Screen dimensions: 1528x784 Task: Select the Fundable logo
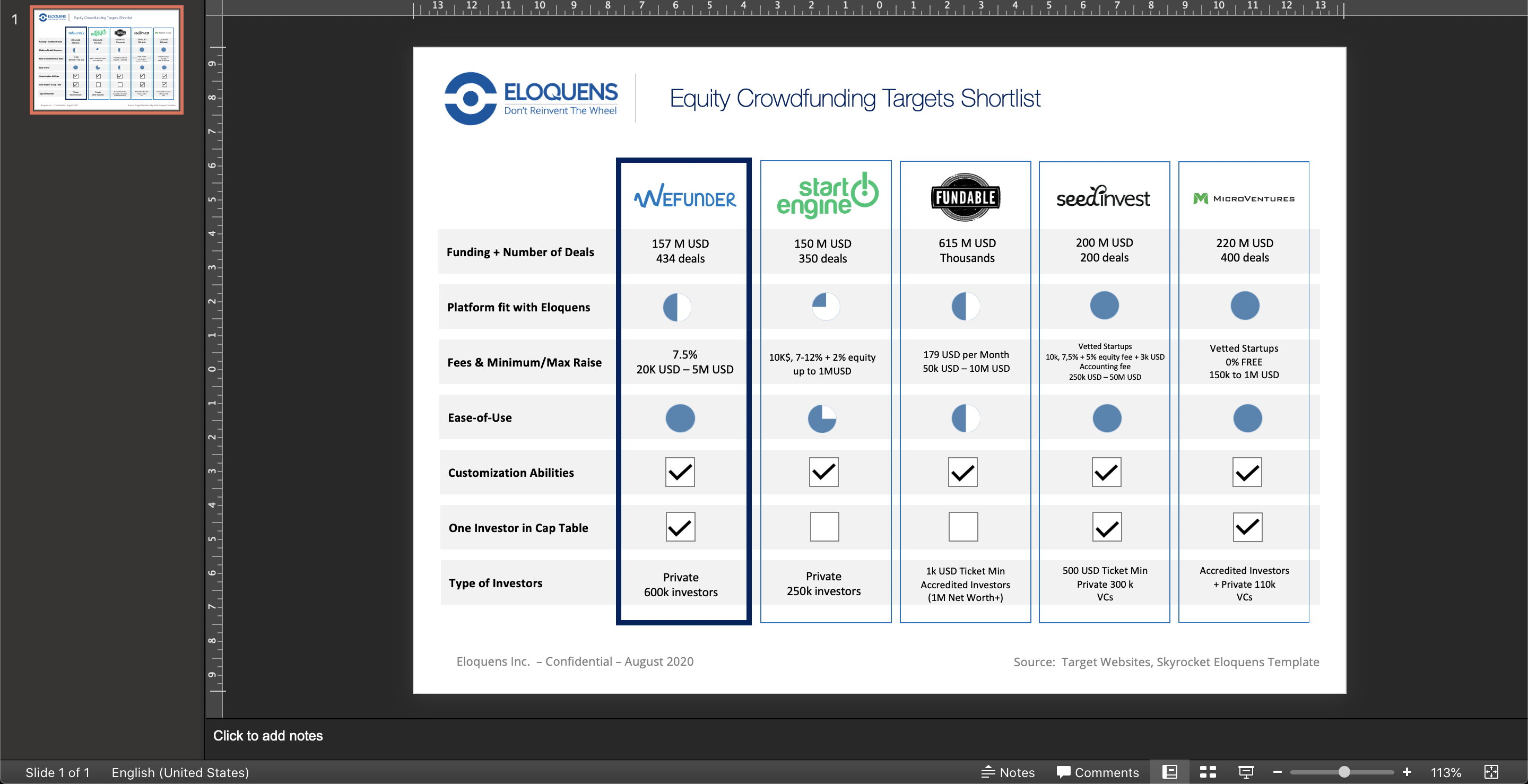tap(965, 197)
